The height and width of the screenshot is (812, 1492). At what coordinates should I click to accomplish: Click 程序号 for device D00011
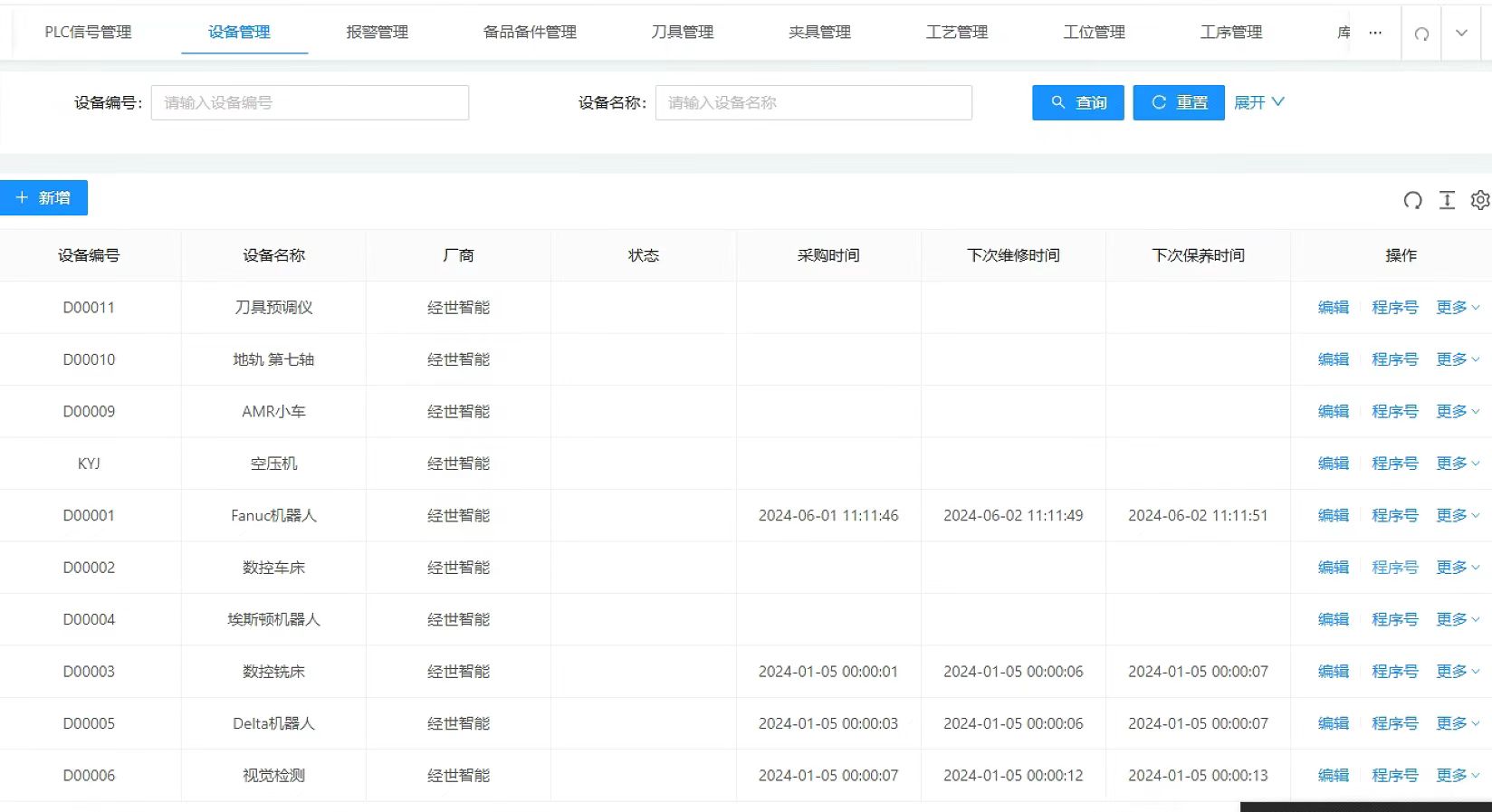pos(1395,308)
